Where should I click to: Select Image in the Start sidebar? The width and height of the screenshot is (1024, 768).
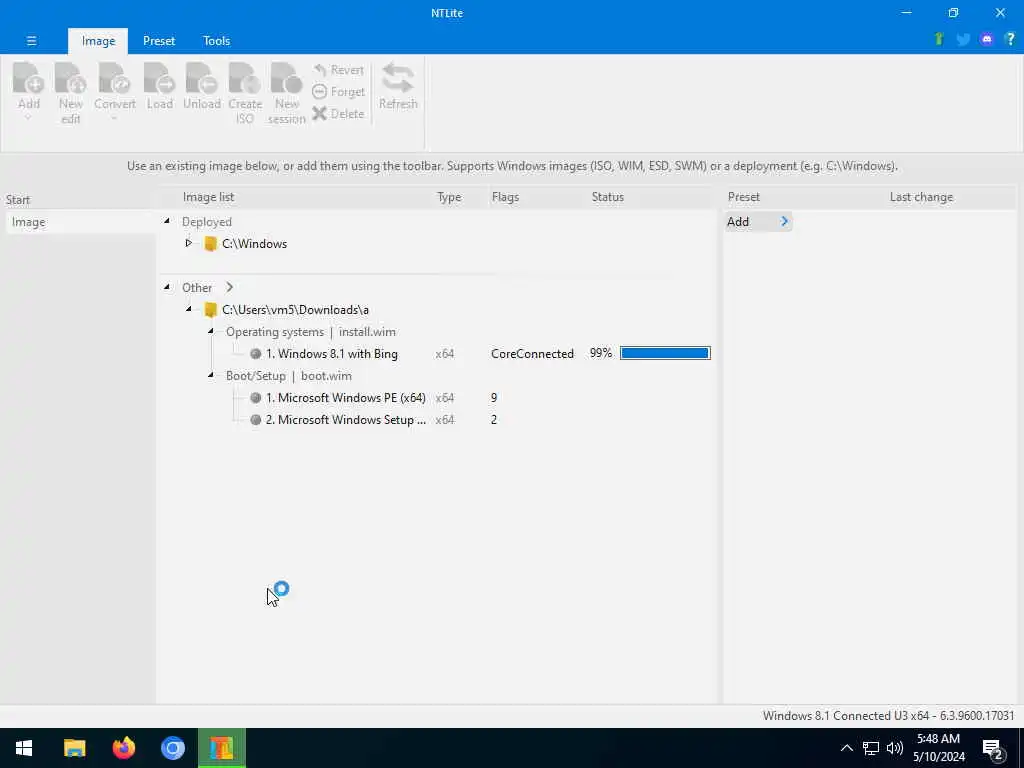click(x=80, y=222)
